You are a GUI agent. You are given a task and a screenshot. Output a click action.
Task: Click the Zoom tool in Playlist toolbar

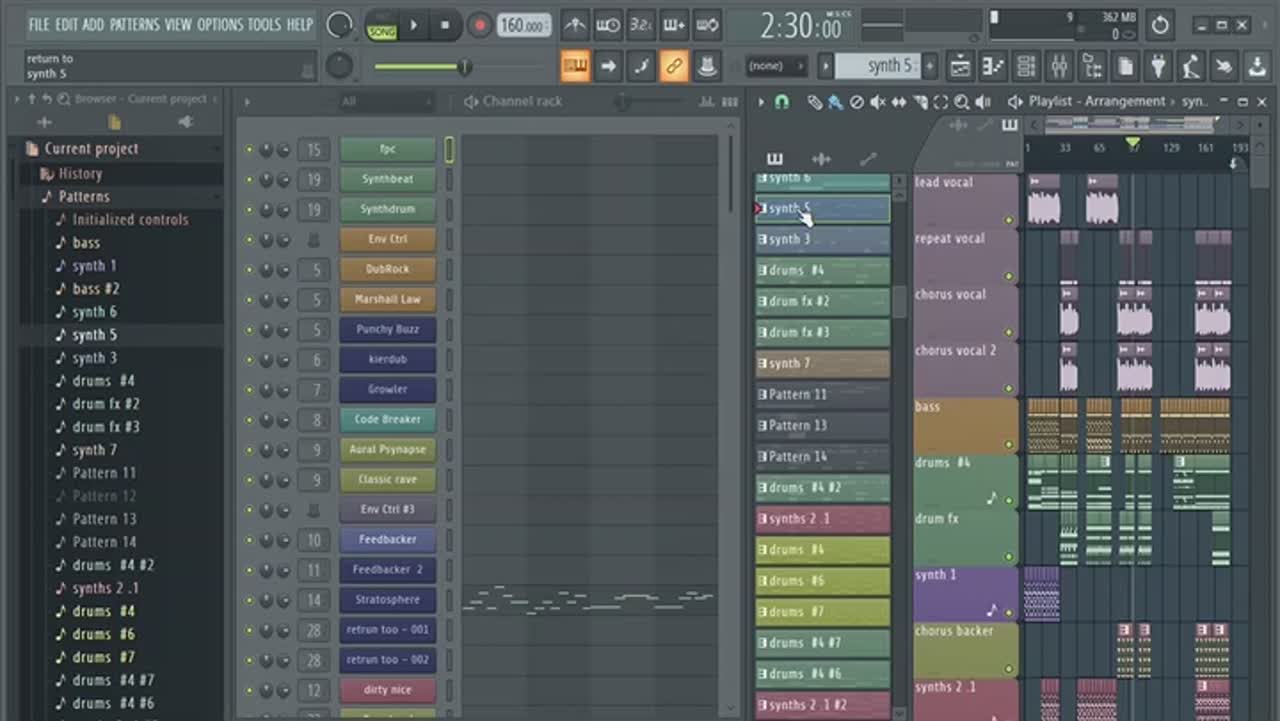tap(961, 102)
